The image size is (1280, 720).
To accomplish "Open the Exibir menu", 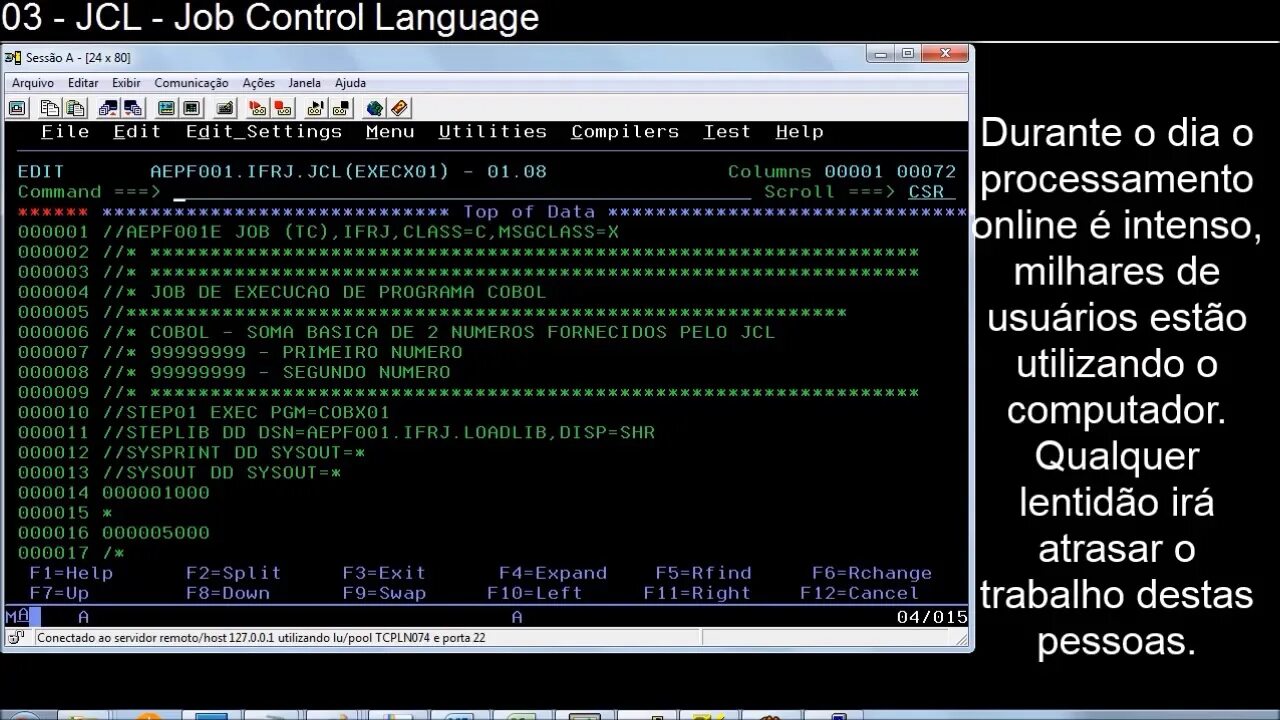I will pos(126,83).
